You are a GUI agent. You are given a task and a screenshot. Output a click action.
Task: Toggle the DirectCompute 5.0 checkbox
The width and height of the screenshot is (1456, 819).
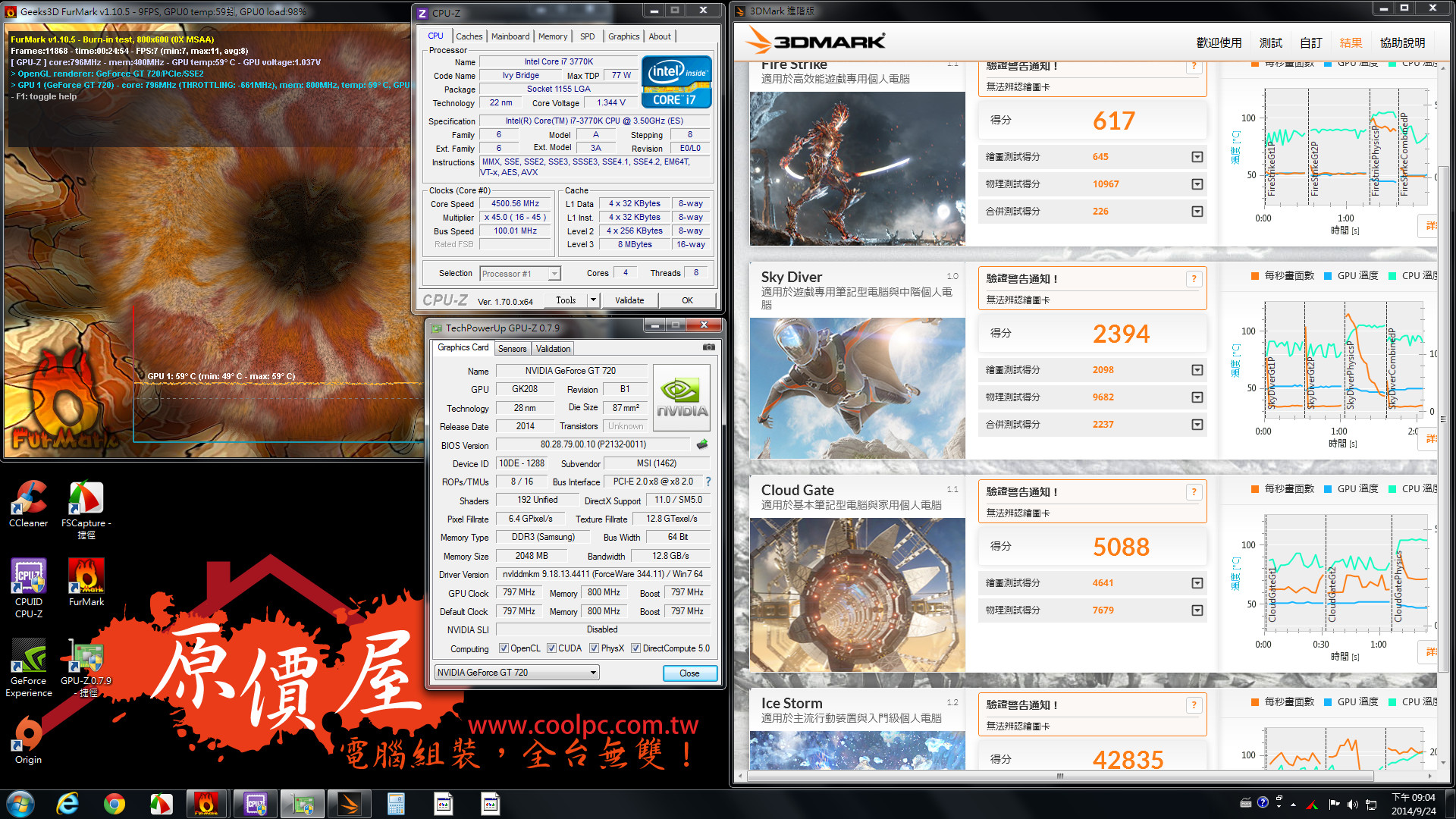(x=635, y=648)
